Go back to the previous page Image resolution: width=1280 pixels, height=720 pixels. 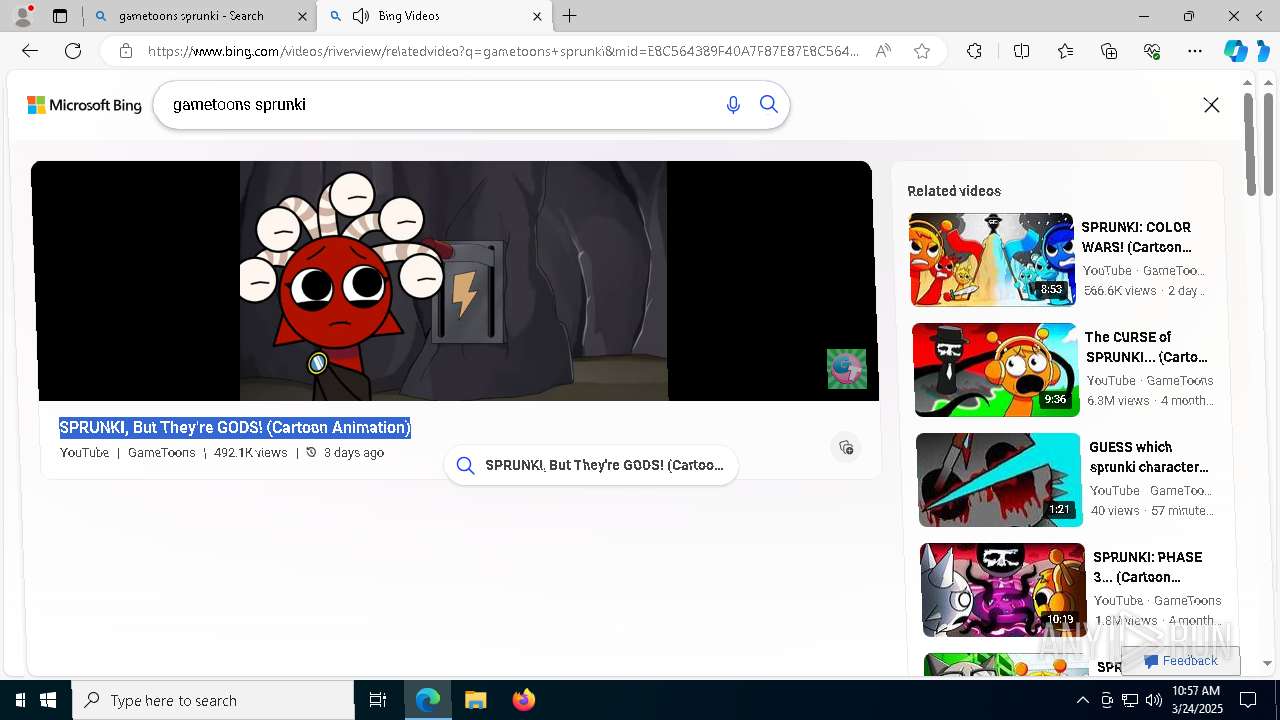(x=30, y=51)
